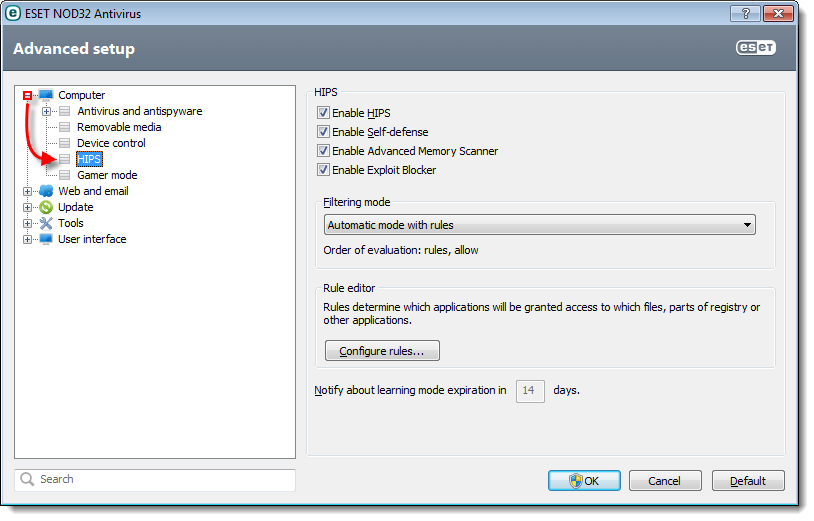Select Device control tree item
The height and width of the screenshot is (521, 814).
click(111, 143)
